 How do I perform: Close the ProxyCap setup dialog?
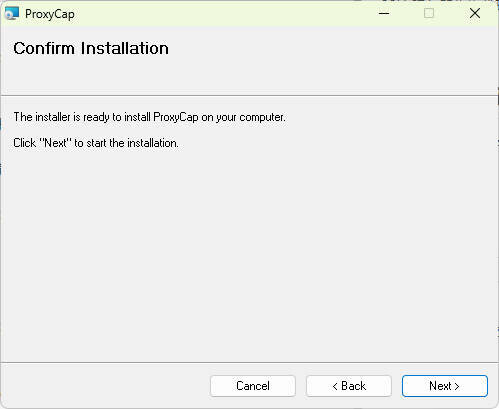pyautogui.click(x=475, y=13)
